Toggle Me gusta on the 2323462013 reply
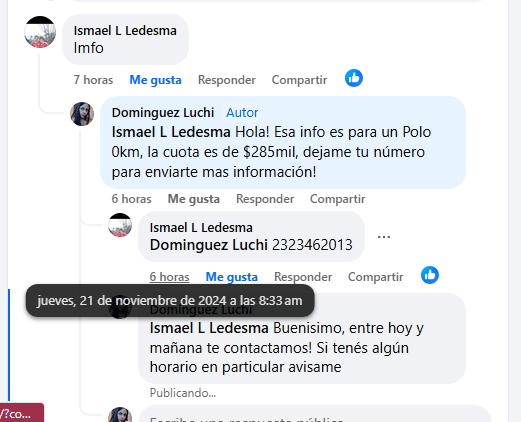Image resolution: width=521 pixels, height=422 pixels. [231, 277]
